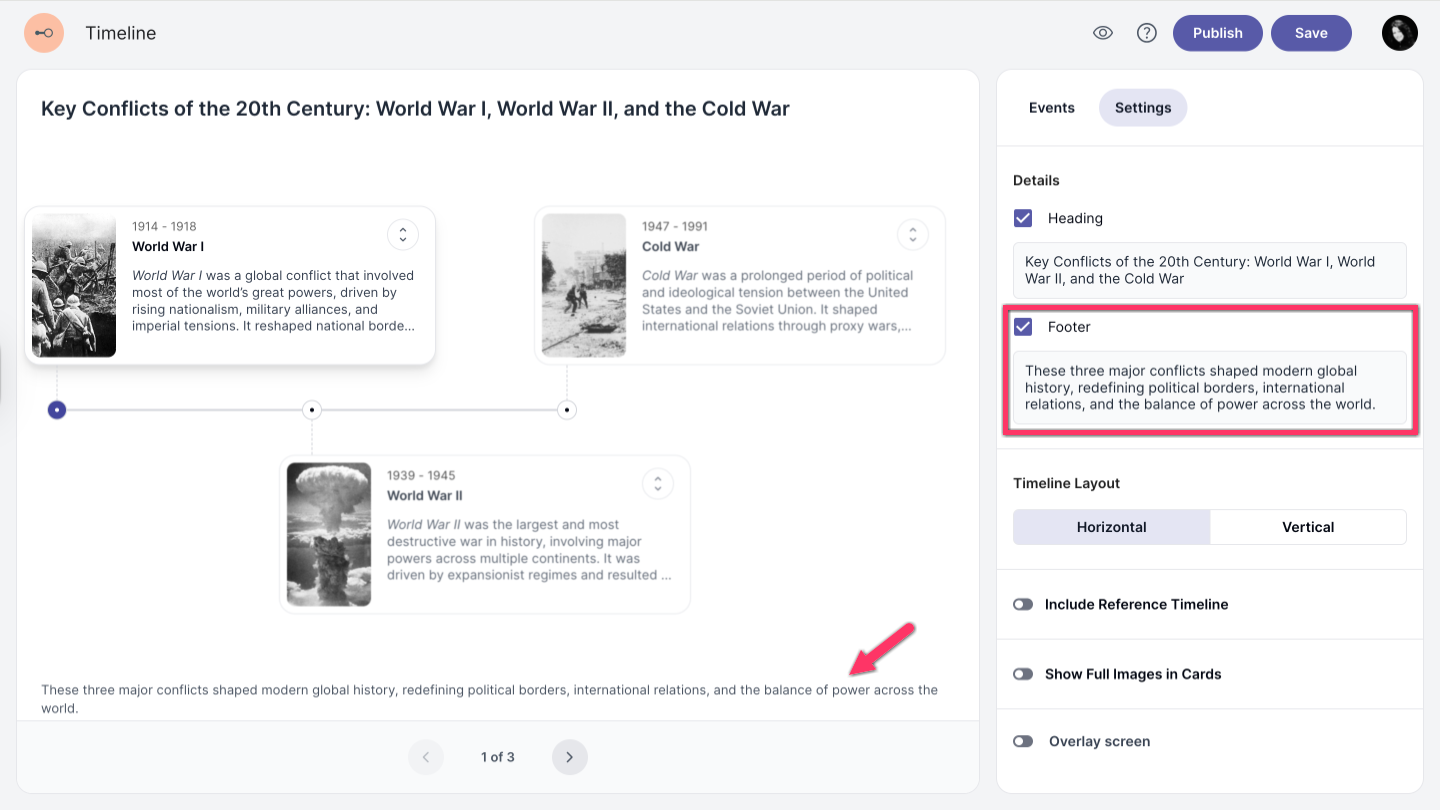This screenshot has width=1440, height=810.
Task: Click the Publish button
Action: coord(1217,33)
